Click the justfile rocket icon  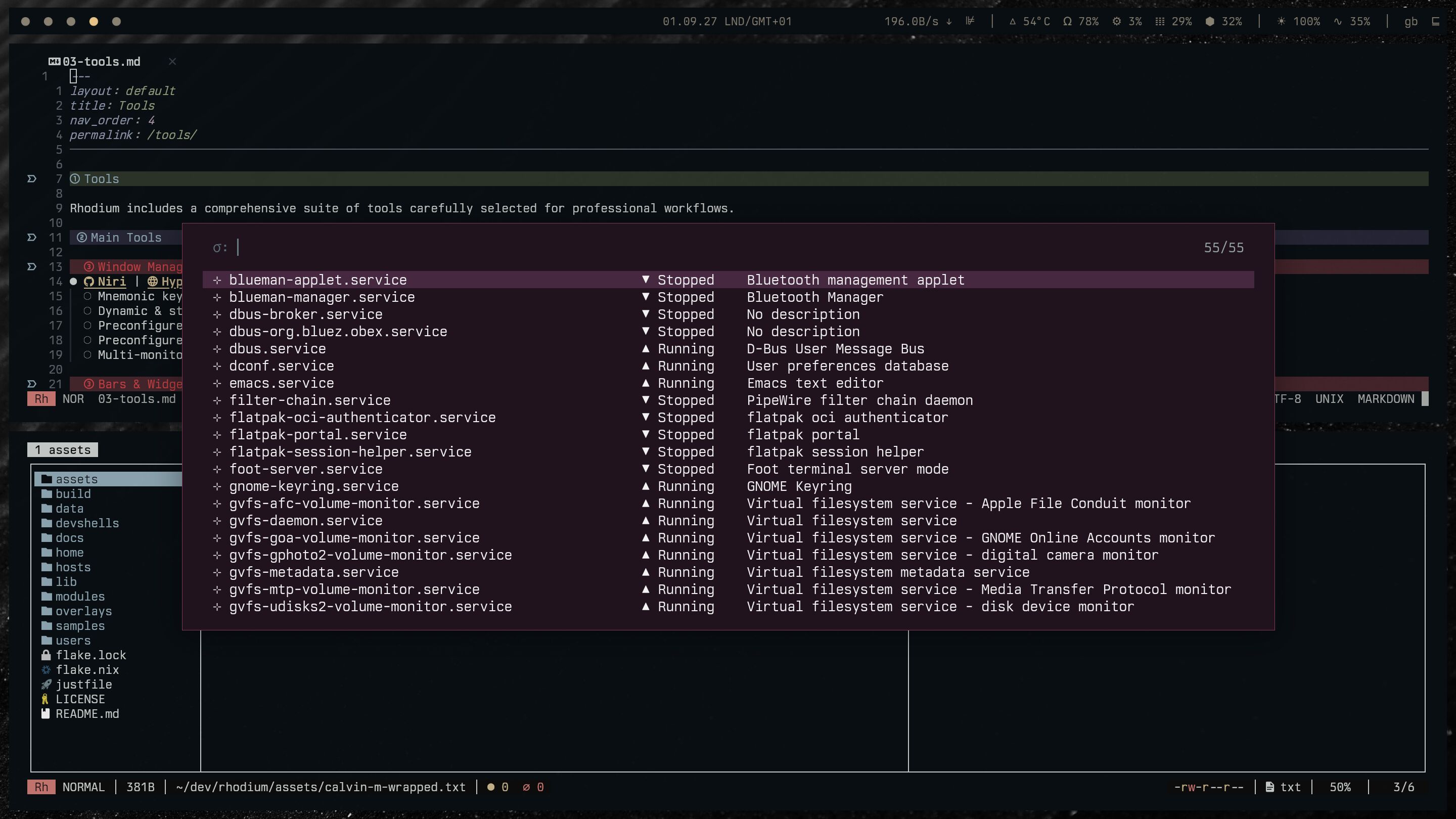tap(46, 685)
